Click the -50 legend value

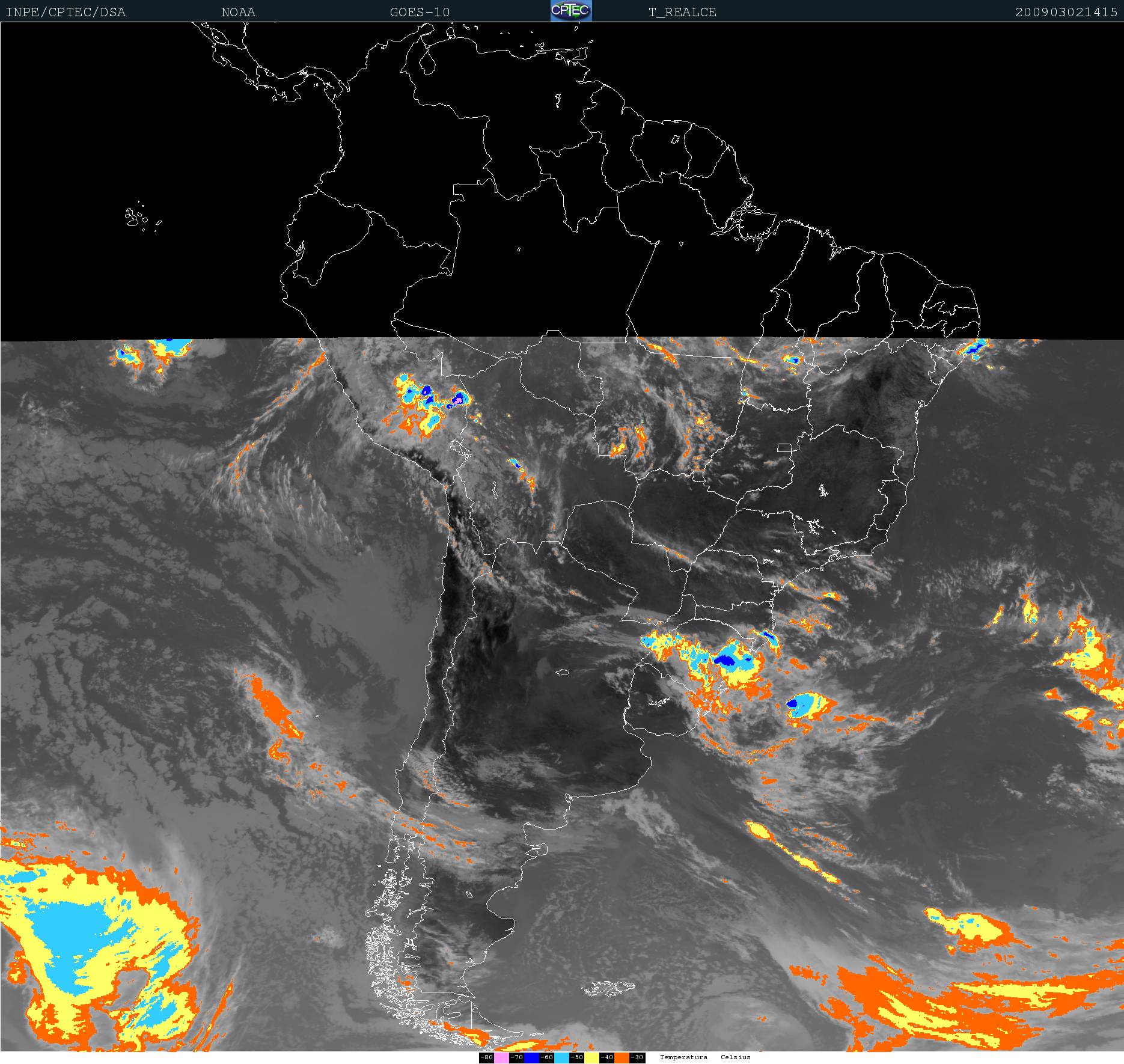(577, 1057)
